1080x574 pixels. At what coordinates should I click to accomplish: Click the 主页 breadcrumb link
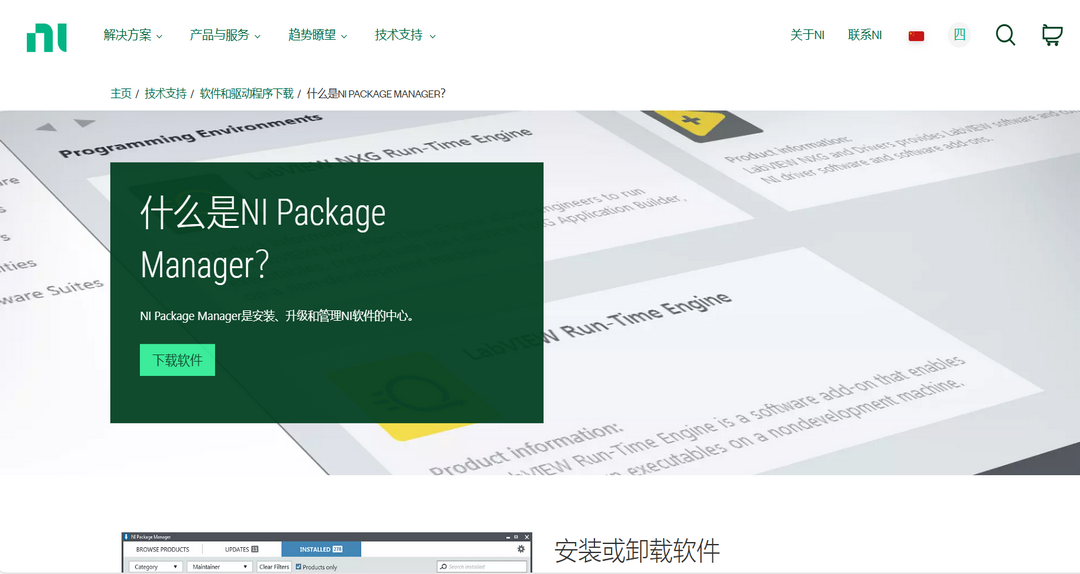pos(121,93)
